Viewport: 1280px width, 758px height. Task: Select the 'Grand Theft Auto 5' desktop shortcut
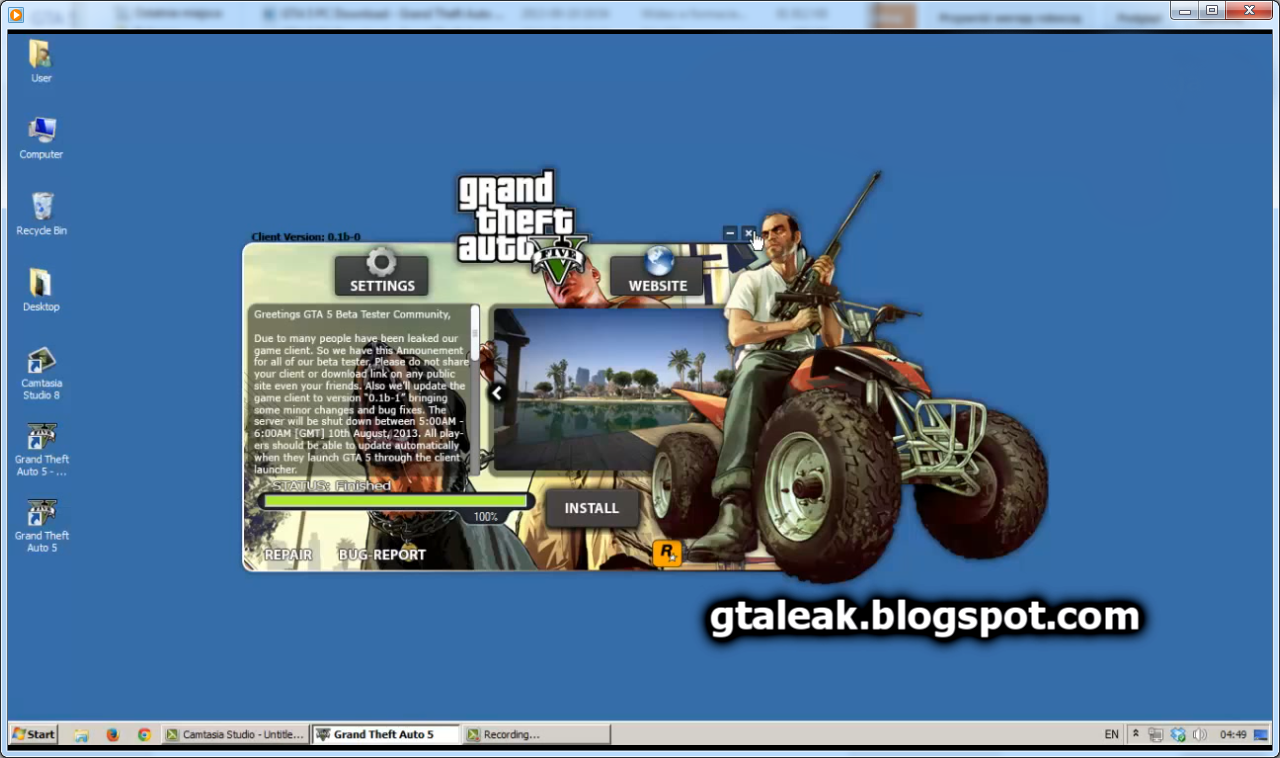point(41,525)
